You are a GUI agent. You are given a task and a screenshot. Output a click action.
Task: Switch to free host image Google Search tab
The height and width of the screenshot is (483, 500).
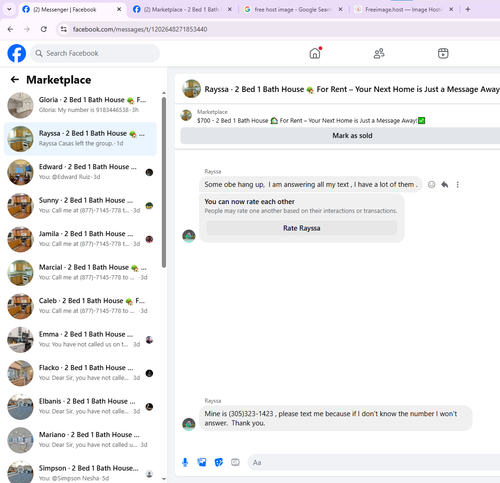click(293, 10)
